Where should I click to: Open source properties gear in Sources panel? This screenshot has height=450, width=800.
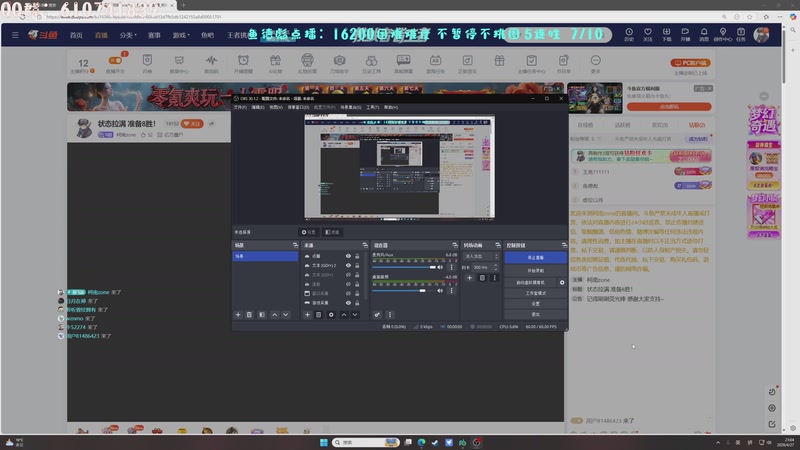[x=331, y=315]
